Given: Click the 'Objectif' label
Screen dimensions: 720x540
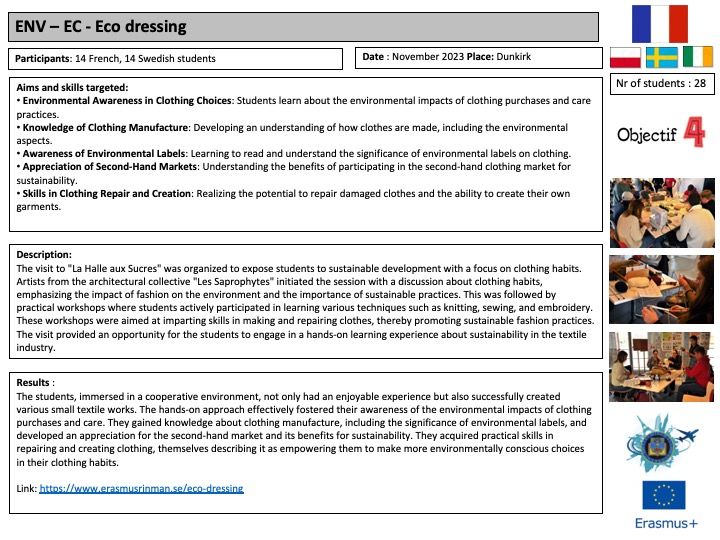Looking at the screenshot, I should [x=647, y=135].
